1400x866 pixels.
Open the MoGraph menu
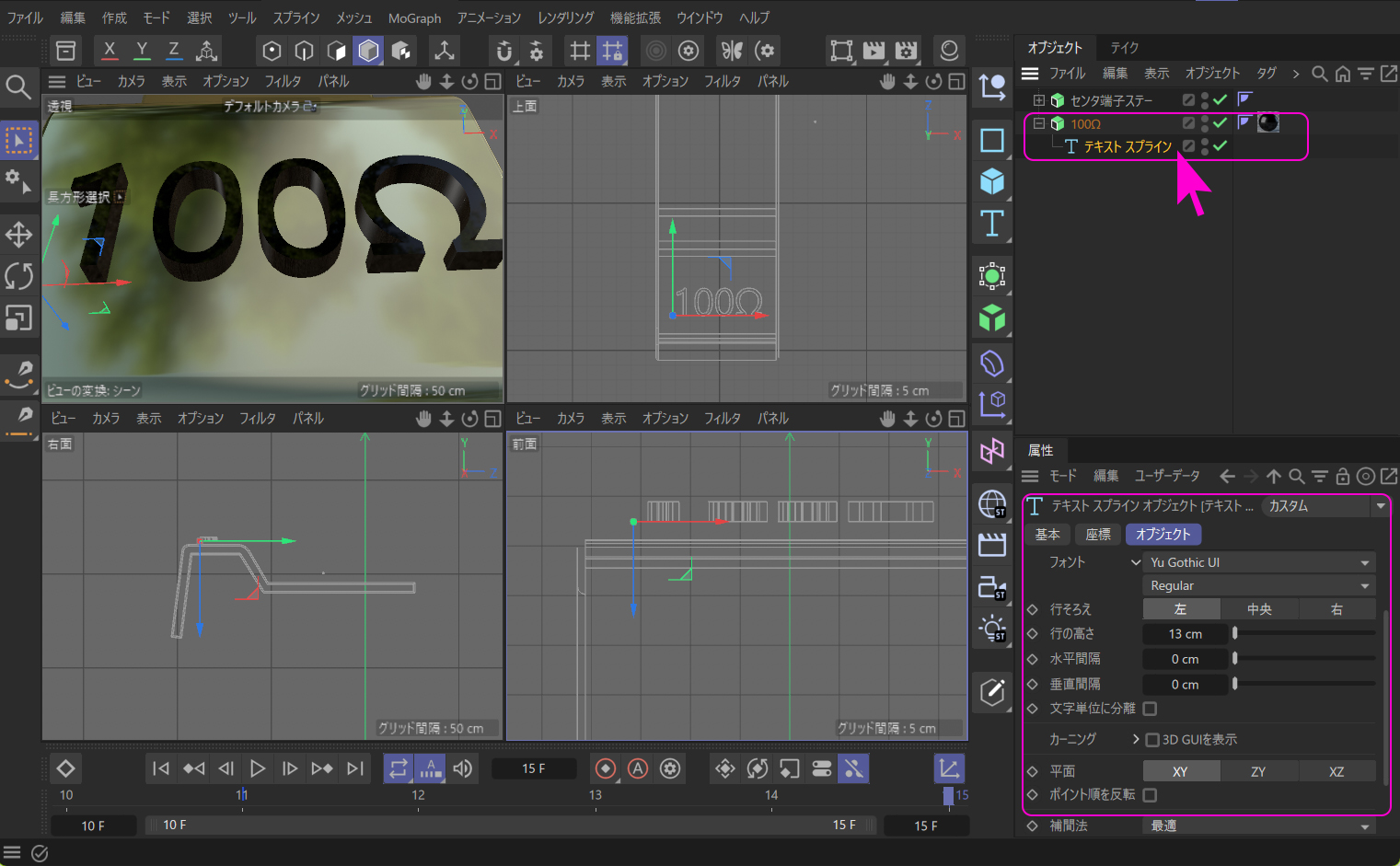(x=414, y=18)
